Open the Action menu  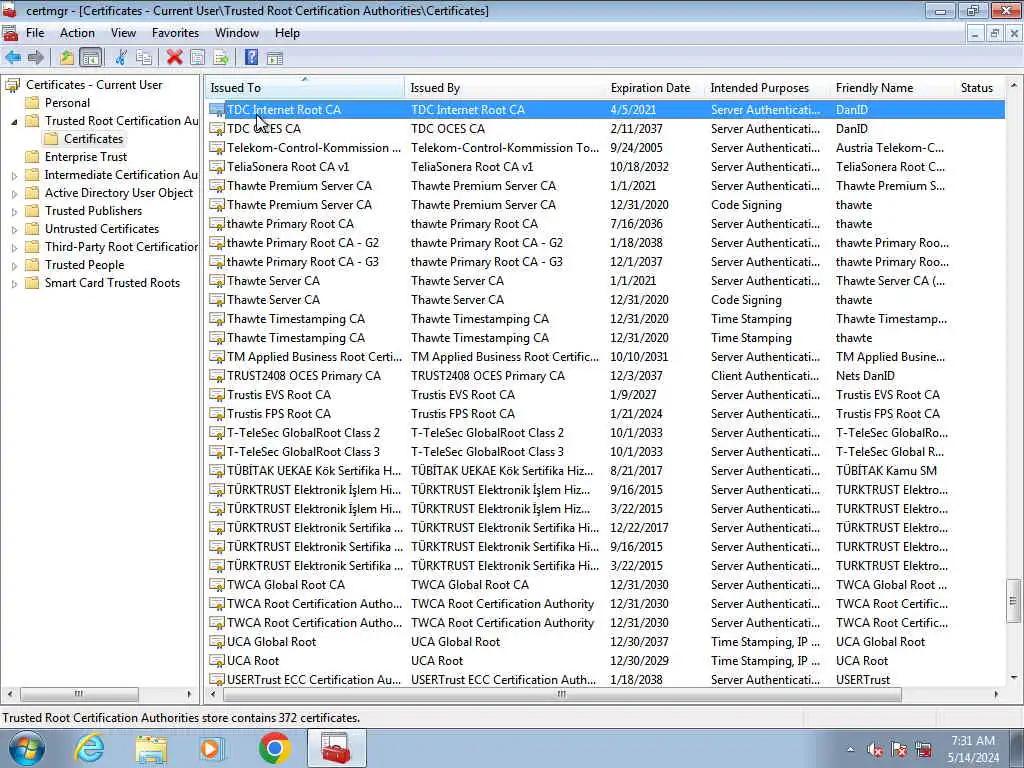77,33
